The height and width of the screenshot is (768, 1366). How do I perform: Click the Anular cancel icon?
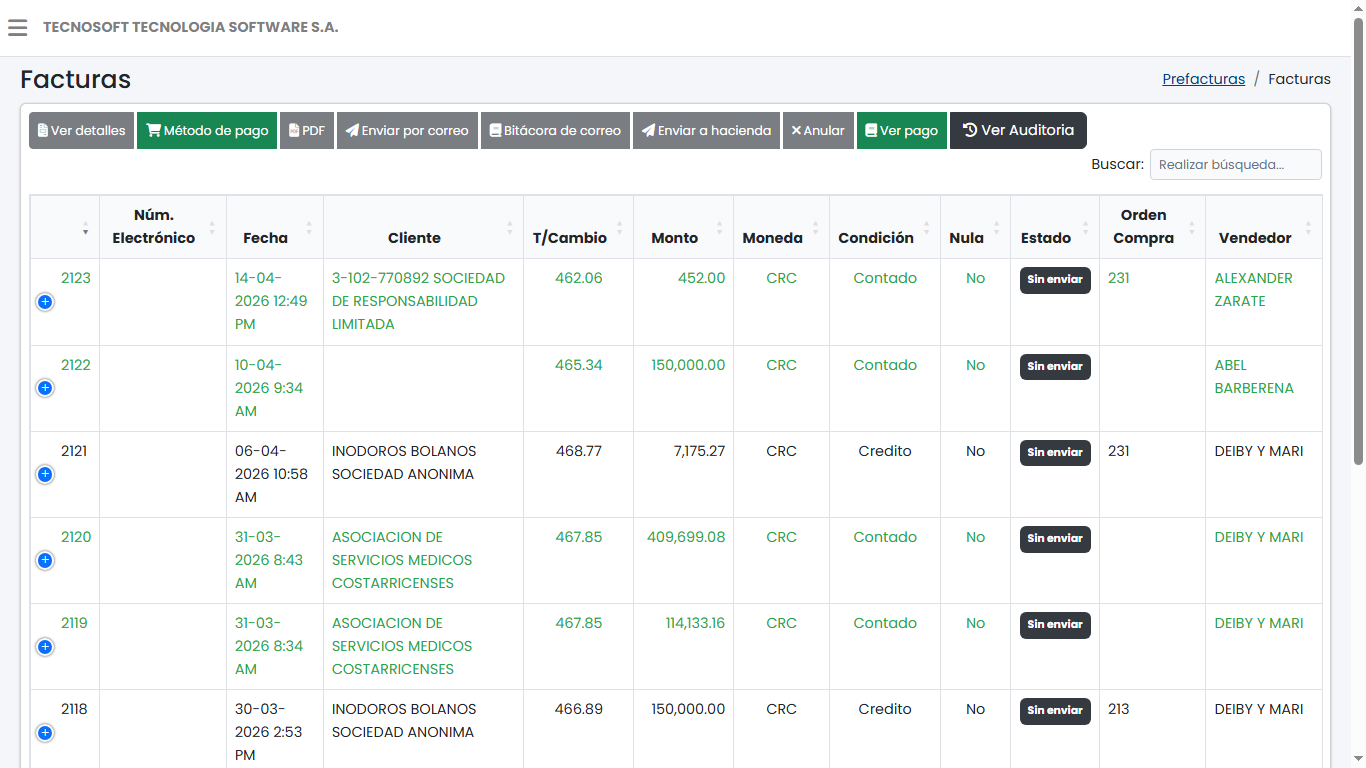tap(797, 130)
